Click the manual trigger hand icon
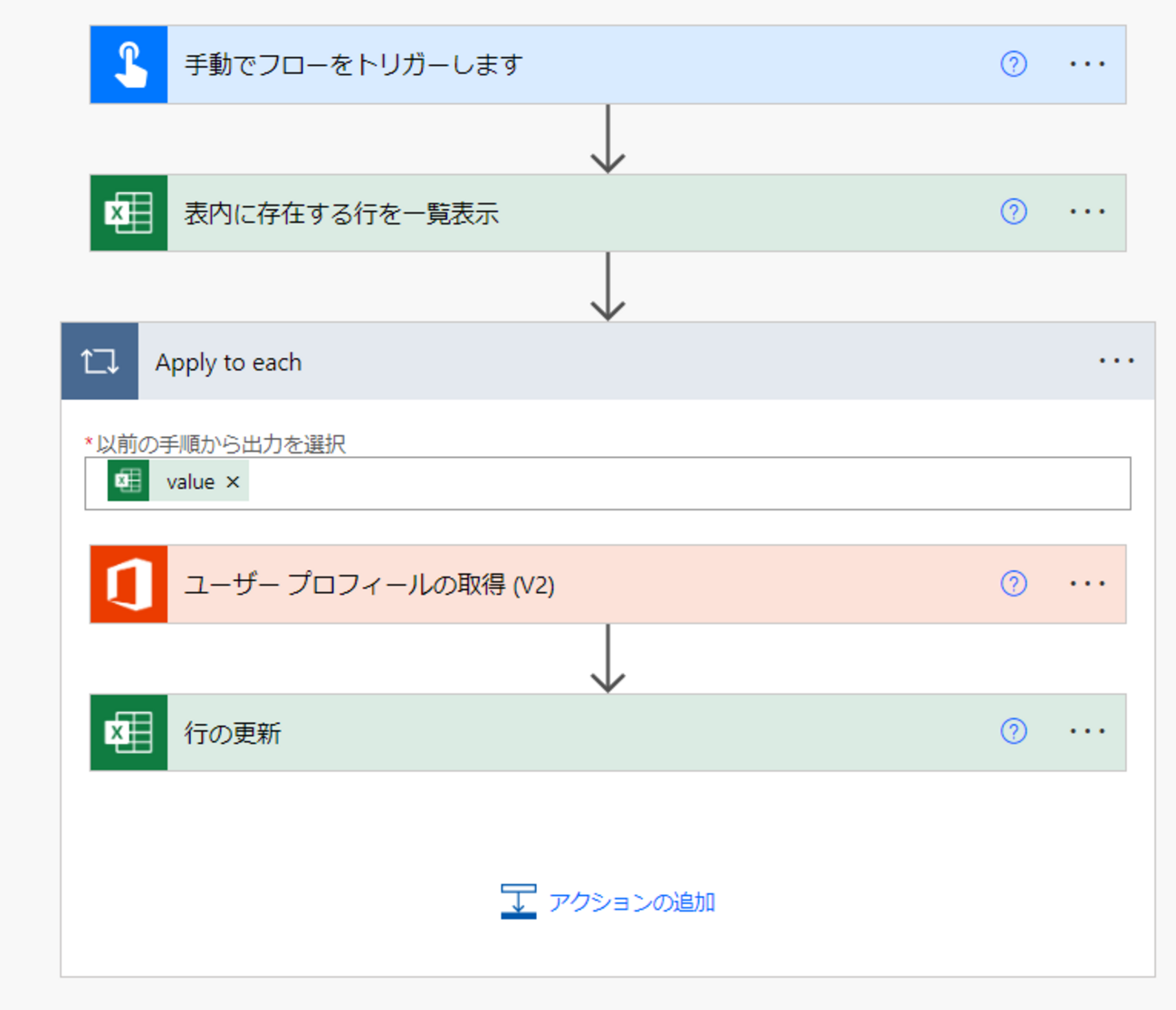 pos(129,65)
